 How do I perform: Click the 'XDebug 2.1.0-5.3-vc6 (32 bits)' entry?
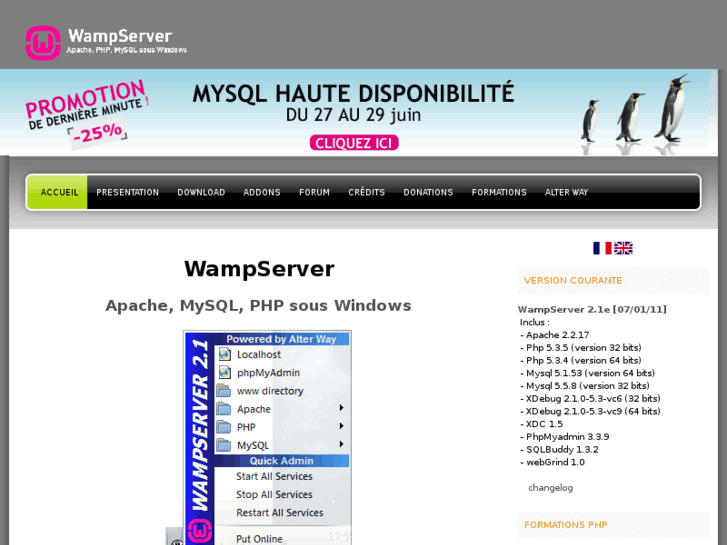(593, 398)
